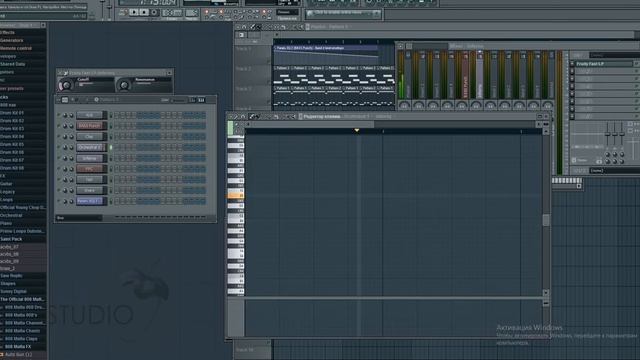Viewport: 640px width, 360px height.
Task: Expand the Saint Pack folder in browser
Action: pyautogui.click(x=11, y=239)
